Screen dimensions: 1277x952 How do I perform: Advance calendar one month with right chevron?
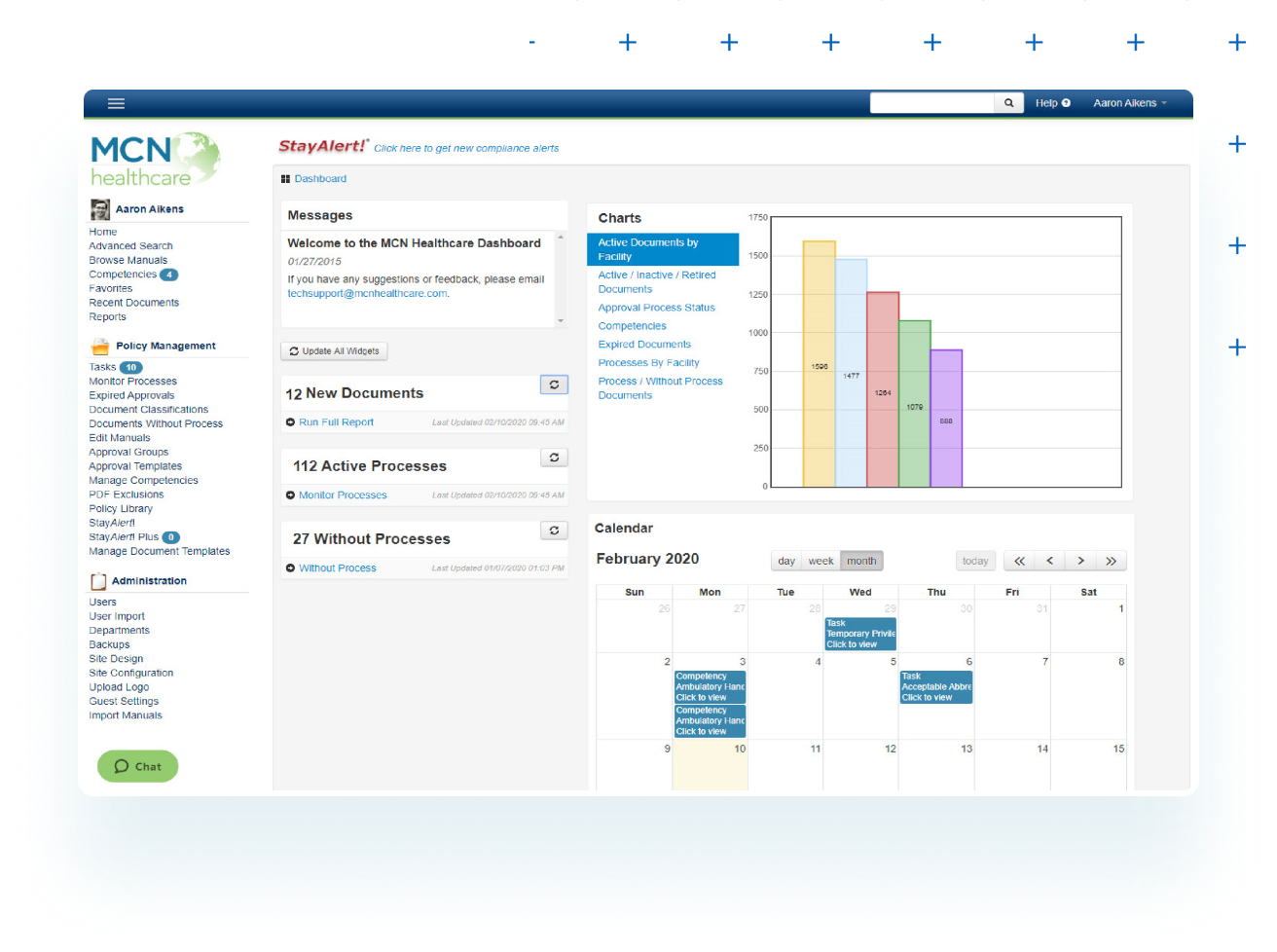point(1080,561)
